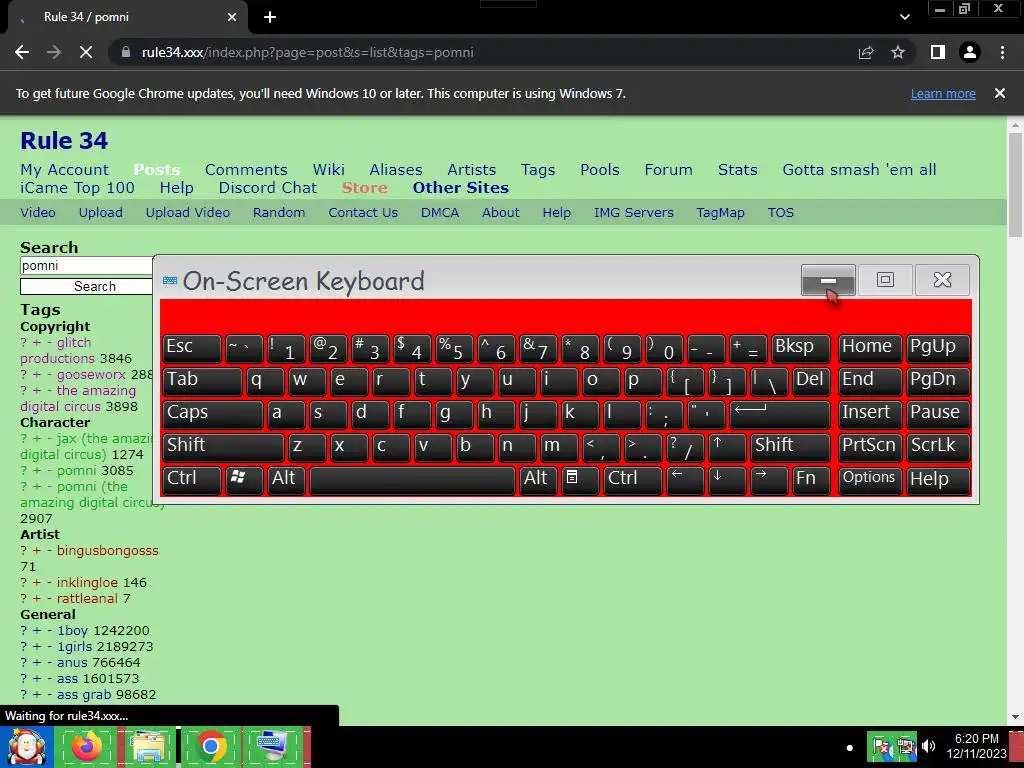Dismiss the Chrome update notification bar
1024x768 pixels.
point(999,93)
